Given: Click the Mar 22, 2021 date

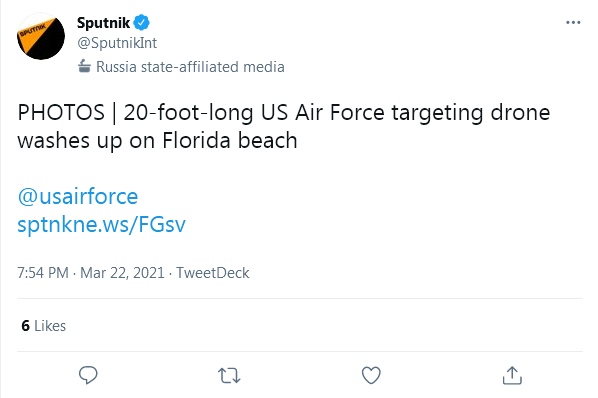Looking at the screenshot, I should [122, 273].
